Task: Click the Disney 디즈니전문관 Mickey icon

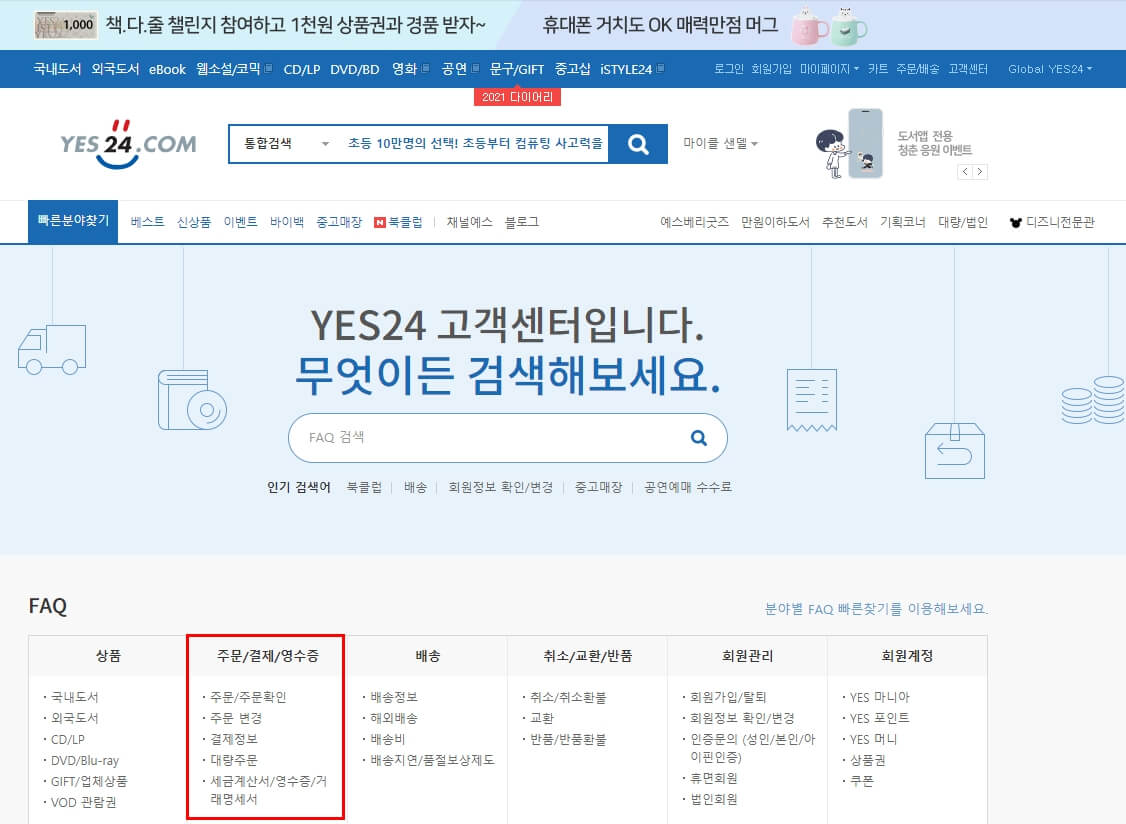Action: (1015, 223)
